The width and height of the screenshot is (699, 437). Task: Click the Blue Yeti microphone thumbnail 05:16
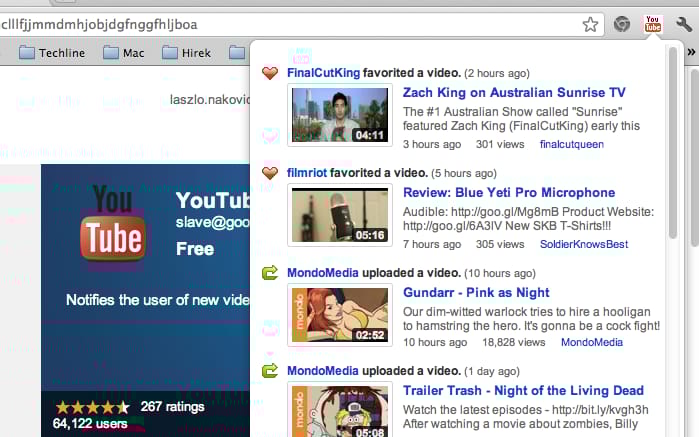(340, 215)
